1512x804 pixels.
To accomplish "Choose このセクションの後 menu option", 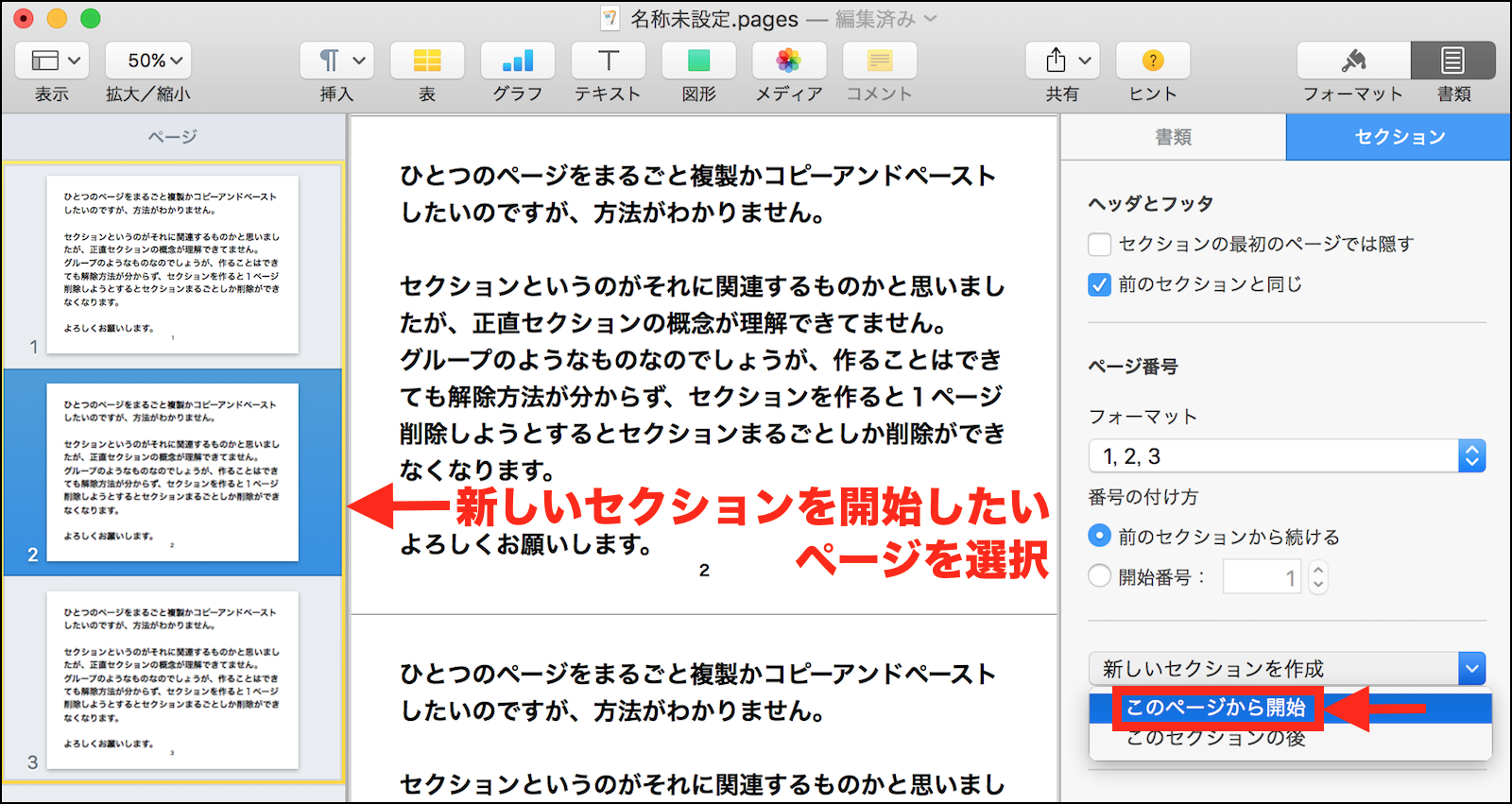I will [x=1291, y=739].
